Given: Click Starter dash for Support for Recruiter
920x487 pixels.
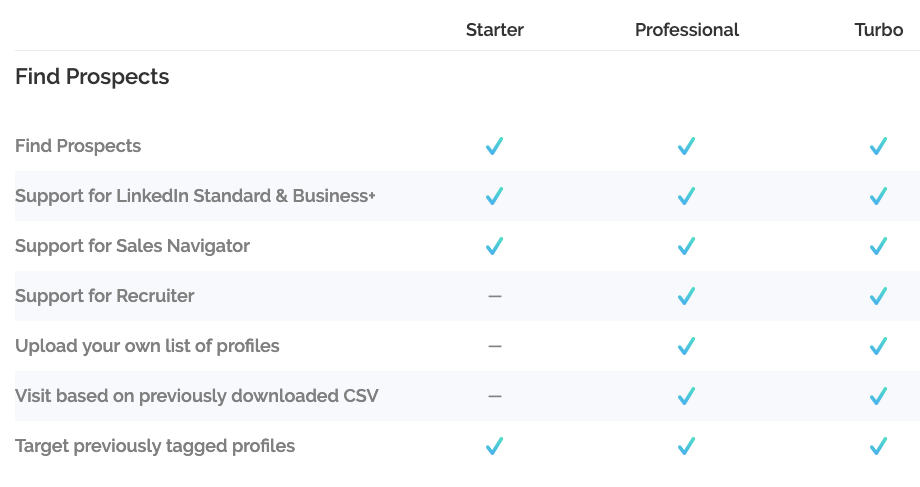Looking at the screenshot, I should click(495, 296).
